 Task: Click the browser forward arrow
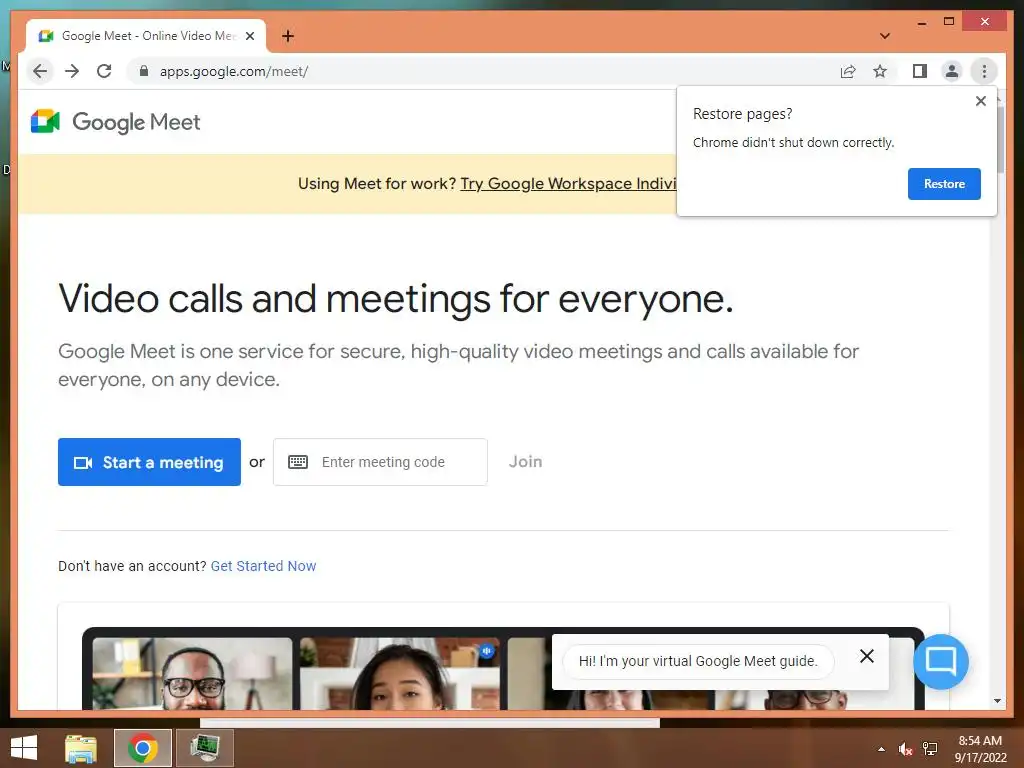(x=72, y=71)
